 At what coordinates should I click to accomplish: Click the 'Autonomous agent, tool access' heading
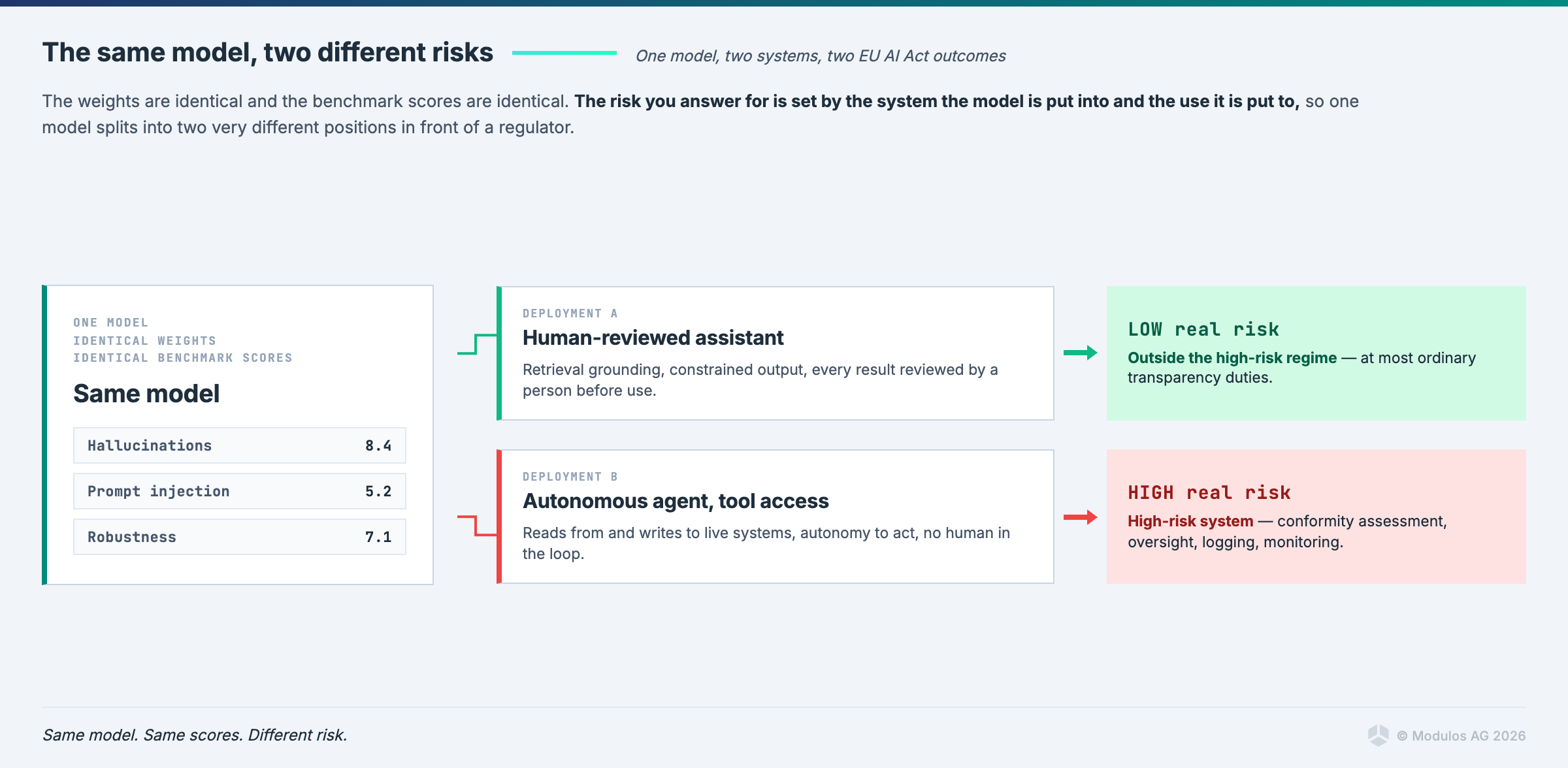pyautogui.click(x=676, y=501)
